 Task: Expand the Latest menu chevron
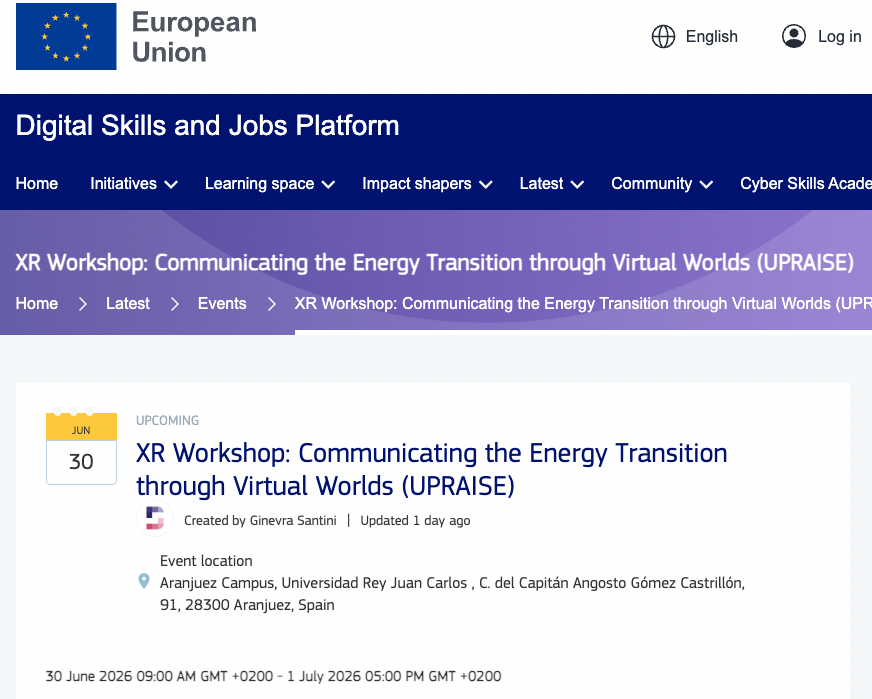click(577, 185)
